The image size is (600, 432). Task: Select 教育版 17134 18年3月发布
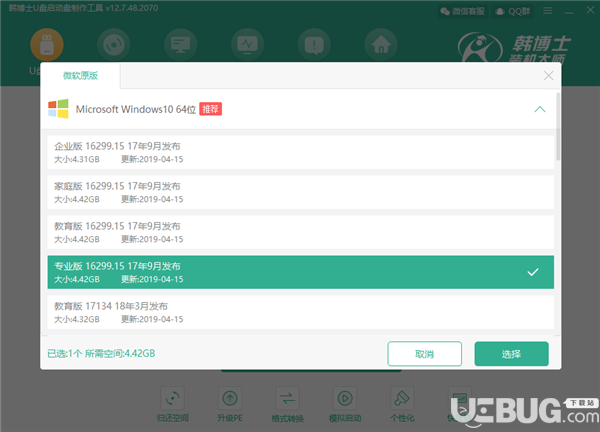pos(300,312)
